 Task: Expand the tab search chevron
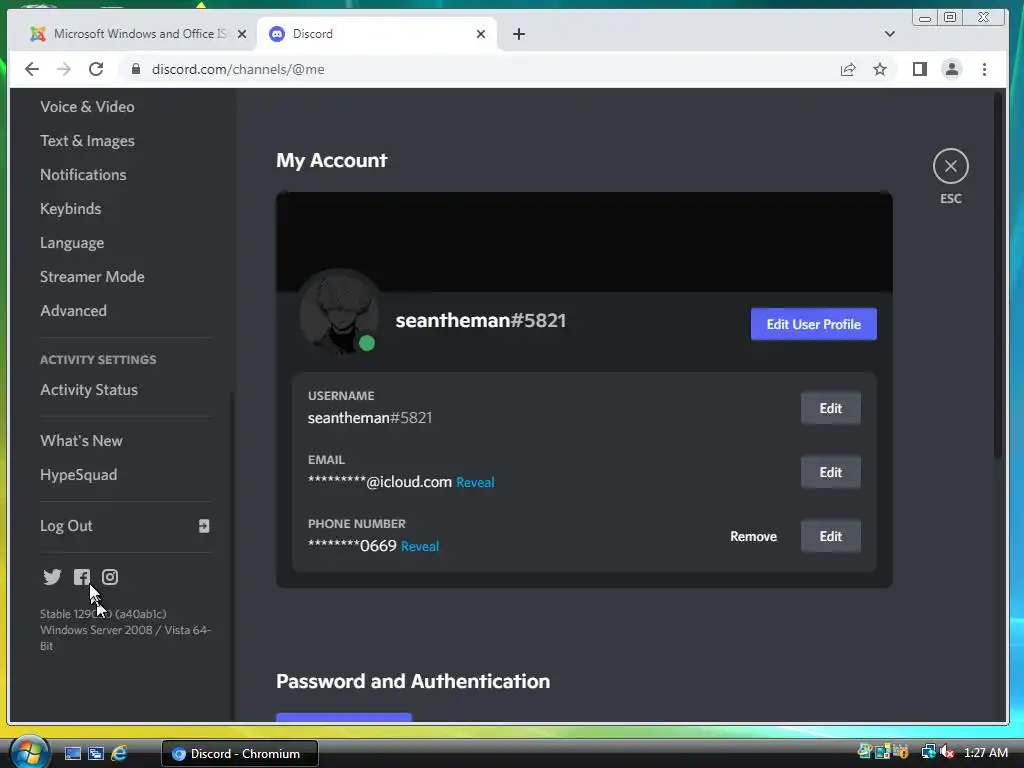point(889,34)
